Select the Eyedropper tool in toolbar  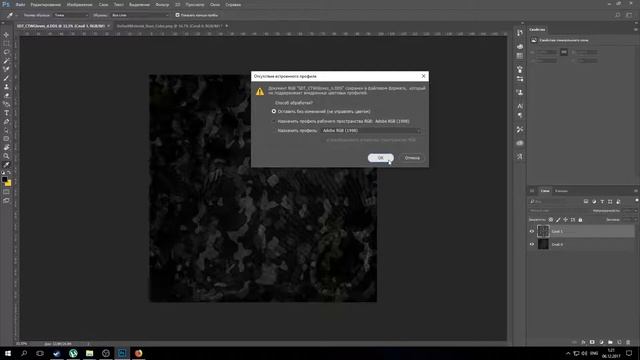6,164
